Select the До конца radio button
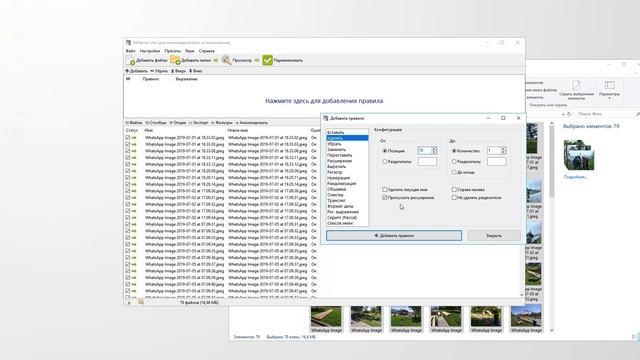 [x=454, y=172]
